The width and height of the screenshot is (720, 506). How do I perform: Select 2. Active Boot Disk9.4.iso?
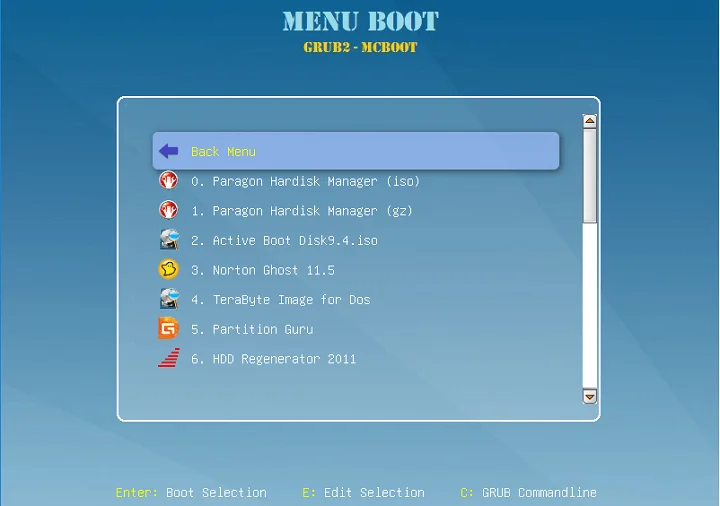click(284, 241)
